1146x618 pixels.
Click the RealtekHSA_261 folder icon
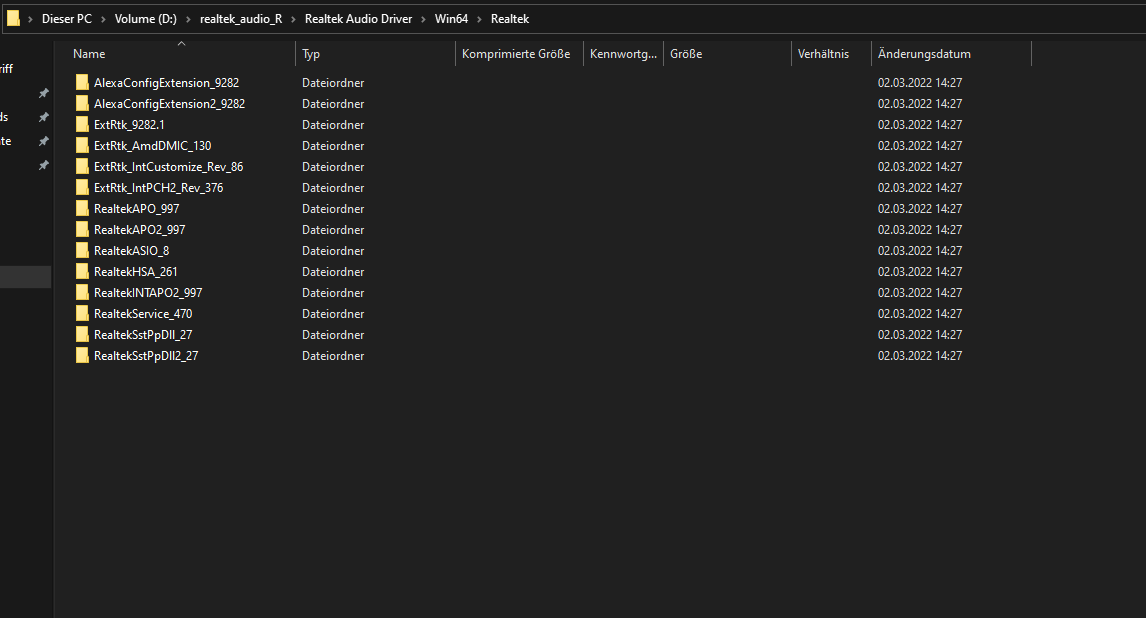(82, 272)
